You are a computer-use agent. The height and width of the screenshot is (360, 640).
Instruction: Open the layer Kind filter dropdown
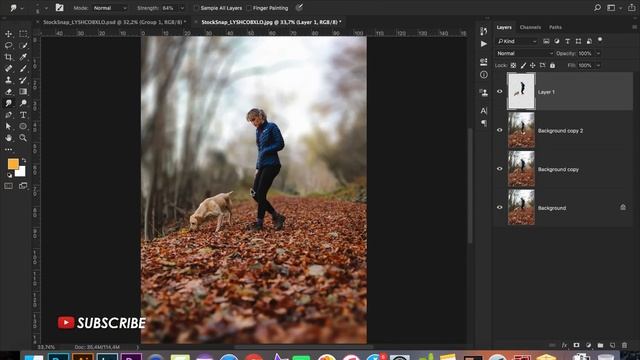tap(517, 41)
